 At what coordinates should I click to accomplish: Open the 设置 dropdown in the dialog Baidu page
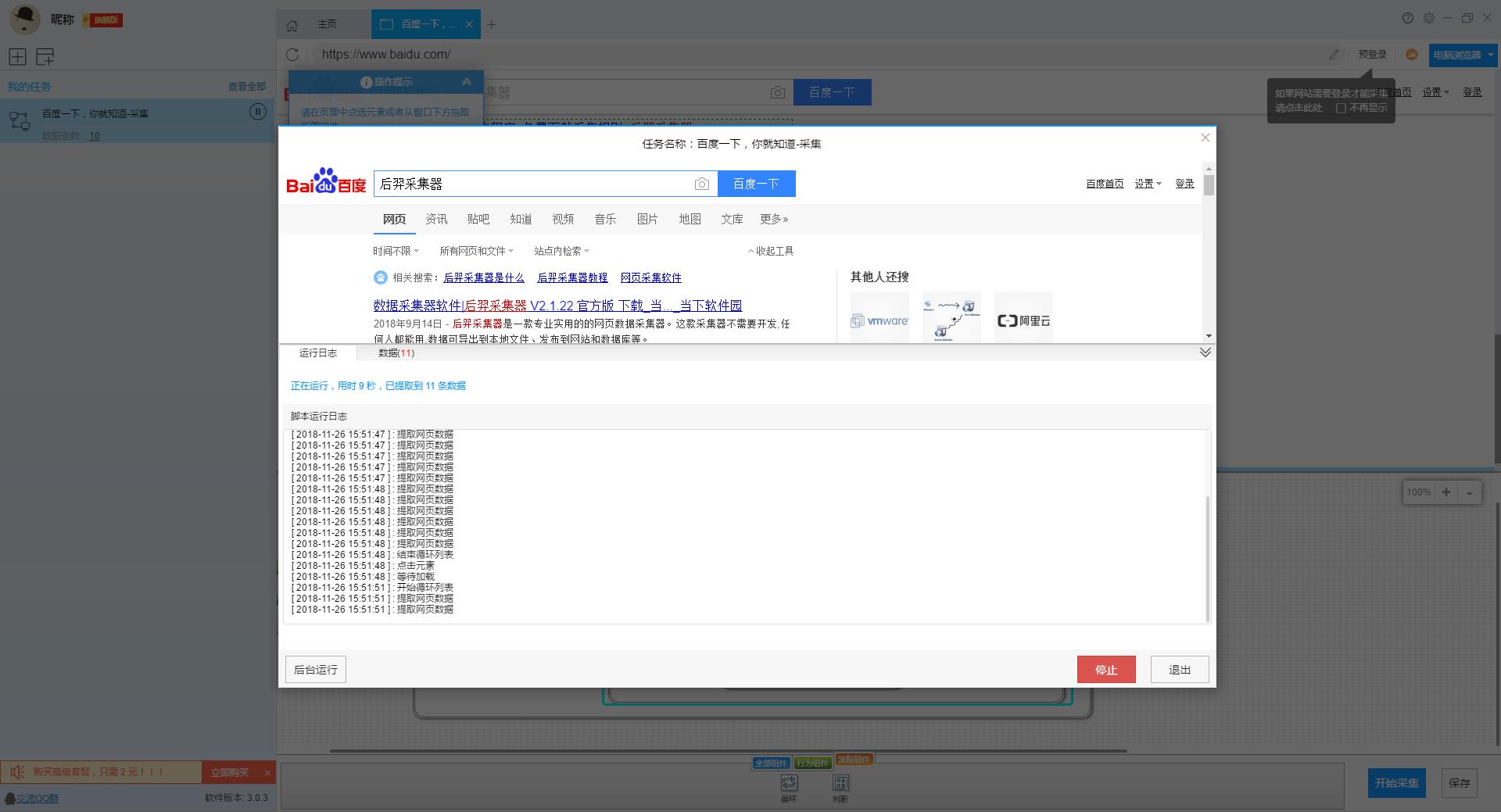[x=1148, y=184]
